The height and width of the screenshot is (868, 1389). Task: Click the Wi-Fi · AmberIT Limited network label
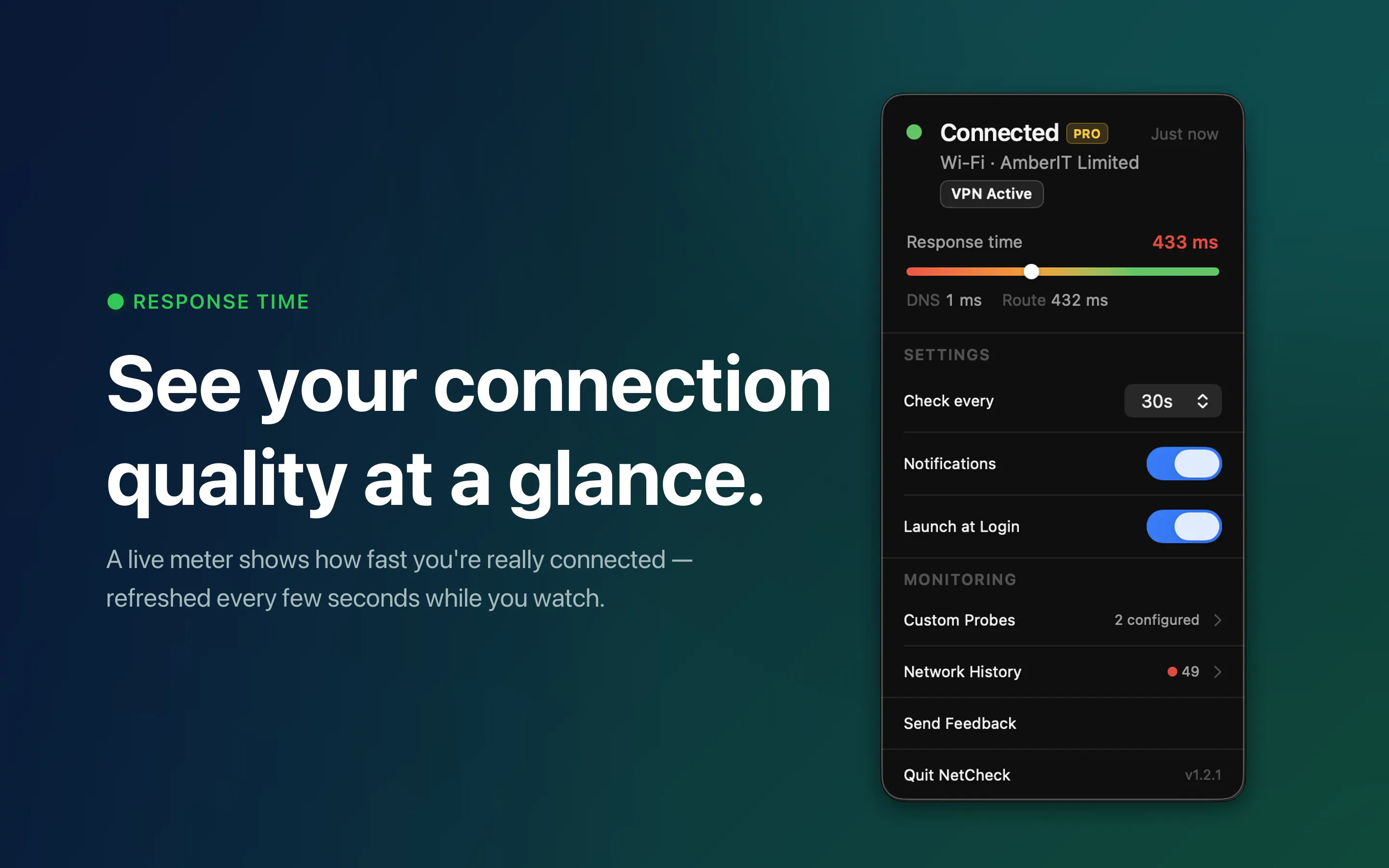point(1039,163)
